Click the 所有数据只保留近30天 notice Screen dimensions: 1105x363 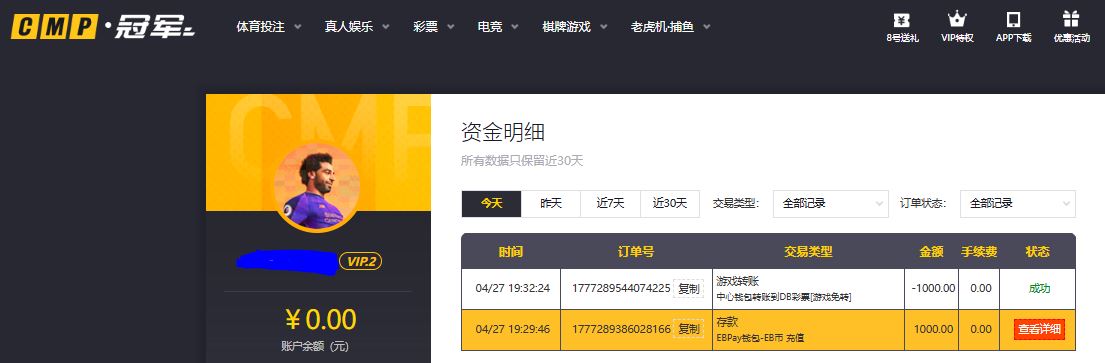pyautogui.click(x=522, y=161)
